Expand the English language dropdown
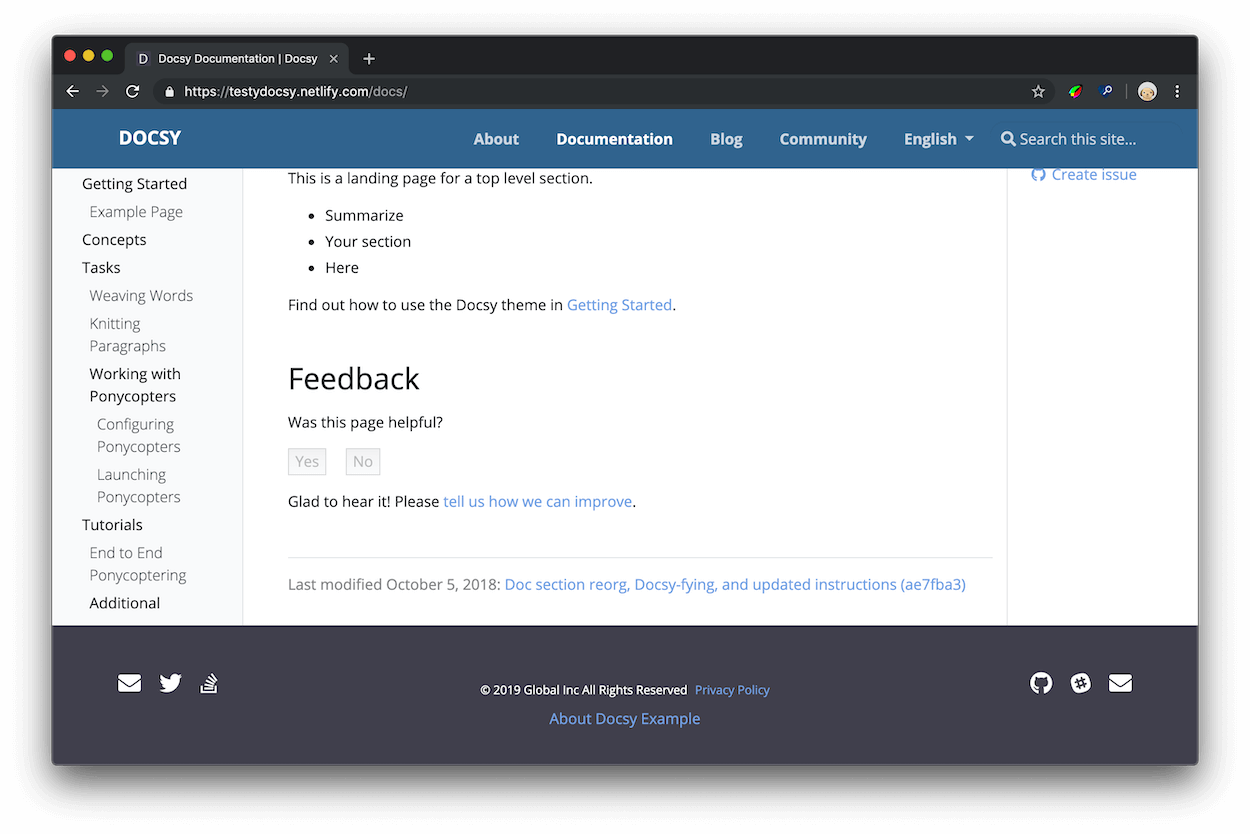 [x=936, y=139]
